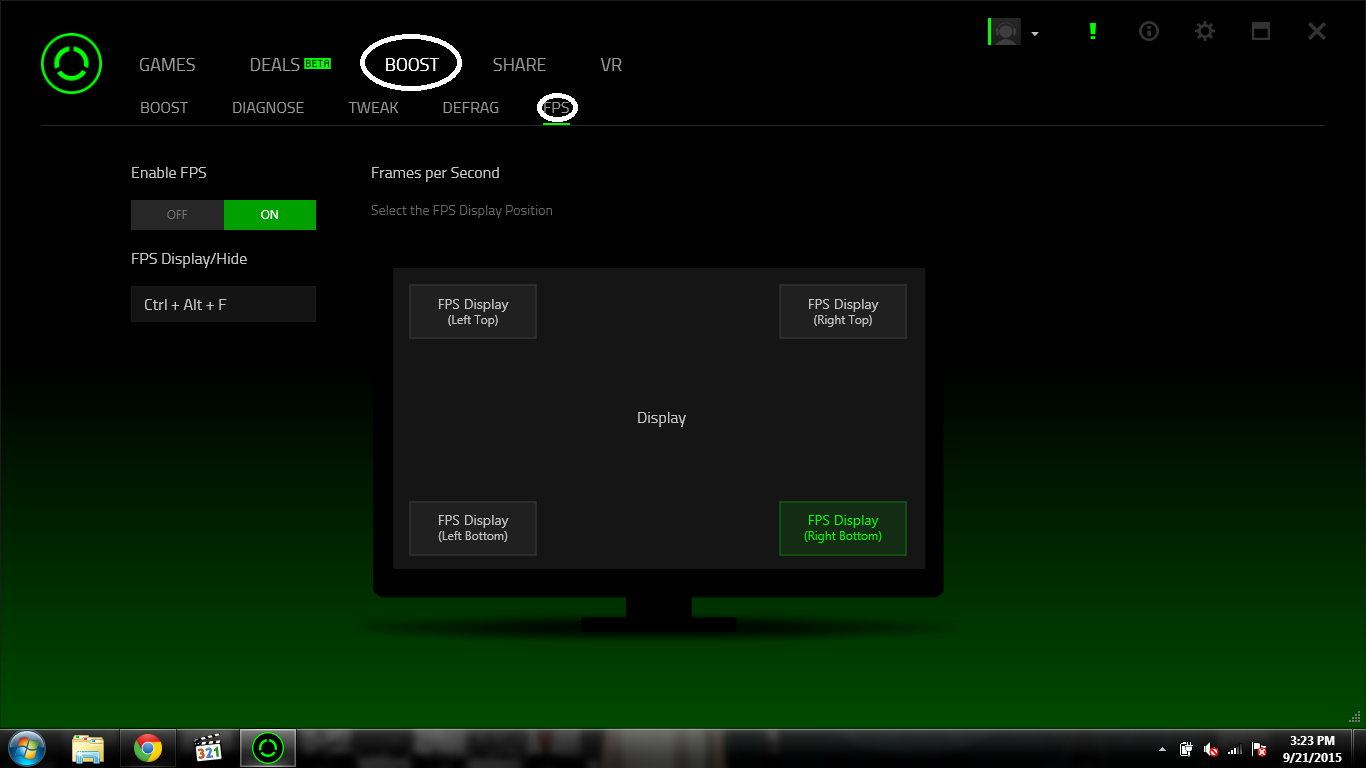Select FPS Display Left Top position

coord(472,311)
